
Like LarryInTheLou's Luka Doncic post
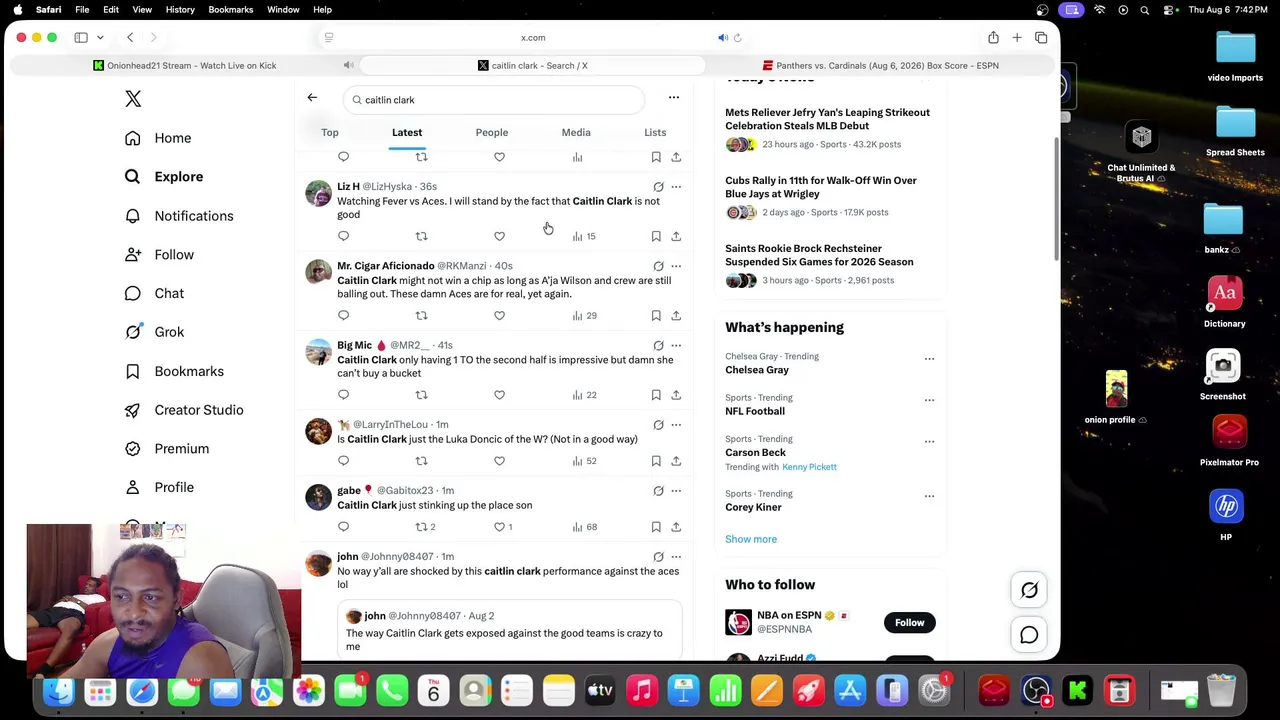(x=499, y=461)
